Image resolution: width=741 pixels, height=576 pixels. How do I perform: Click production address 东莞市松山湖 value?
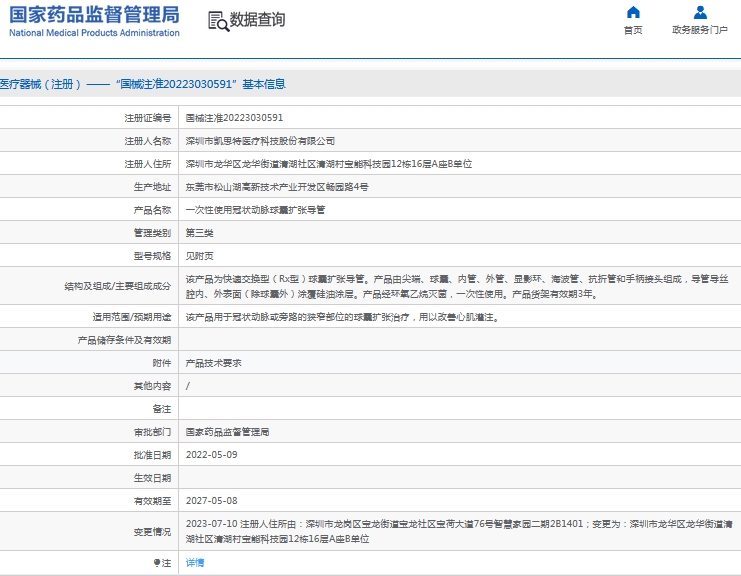coord(277,187)
